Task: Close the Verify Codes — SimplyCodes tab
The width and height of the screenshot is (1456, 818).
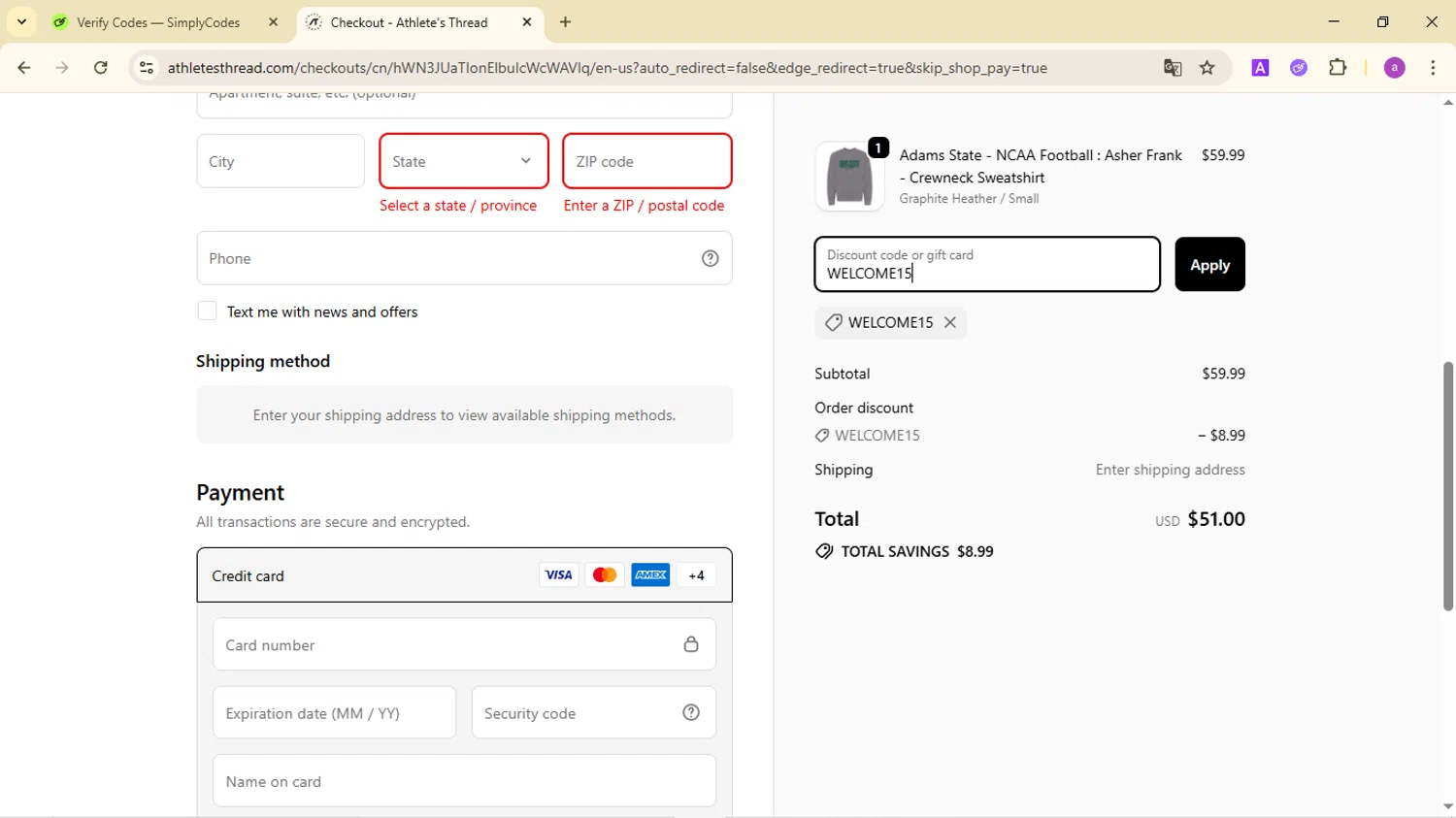Action: (273, 22)
